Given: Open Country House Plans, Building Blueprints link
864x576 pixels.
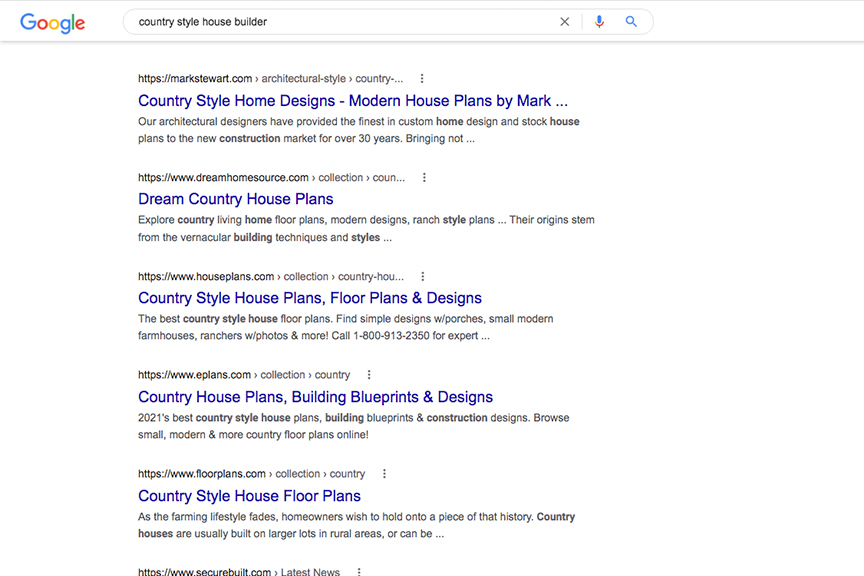Looking at the screenshot, I should [x=315, y=397].
